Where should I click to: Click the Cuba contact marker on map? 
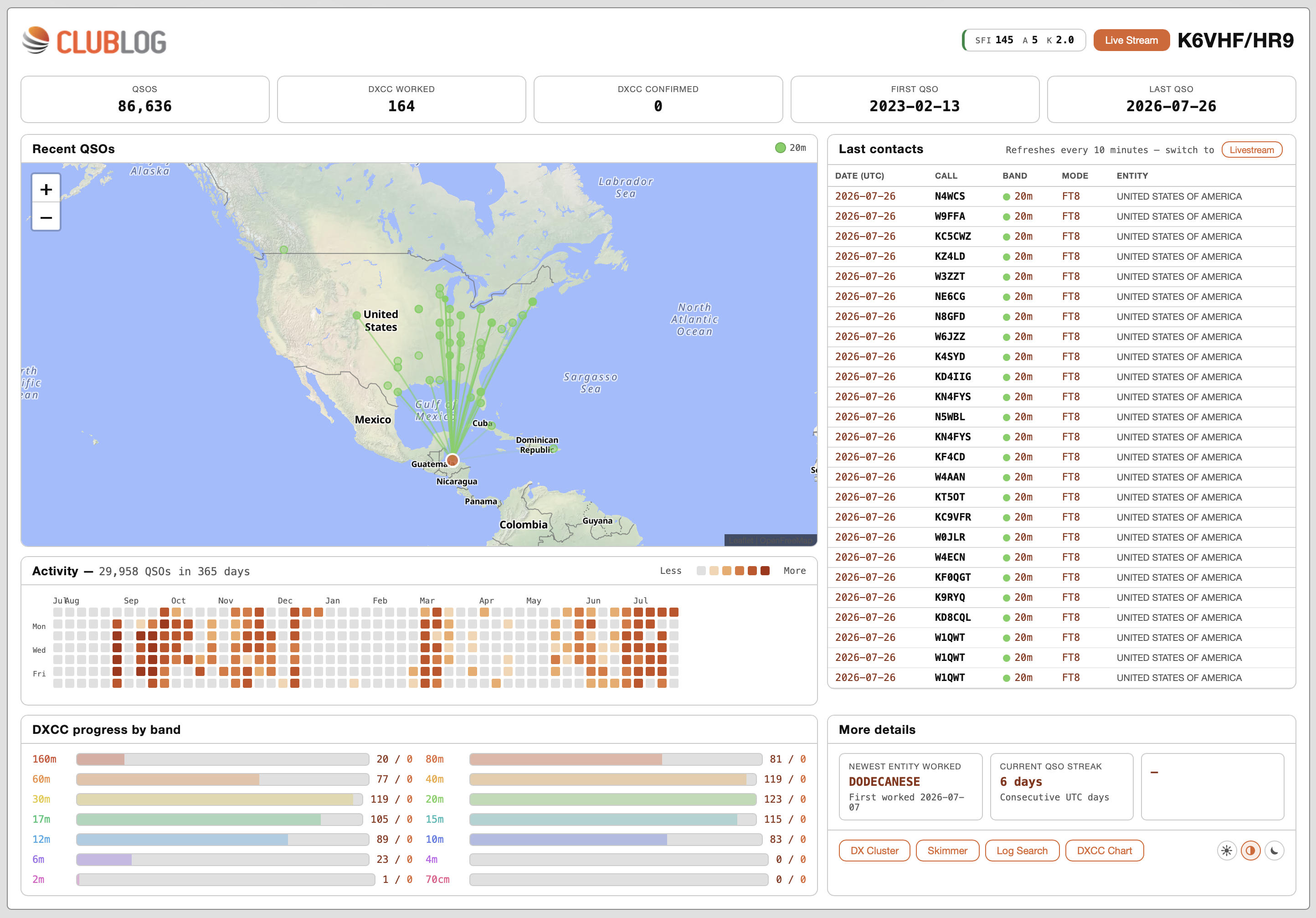491,425
